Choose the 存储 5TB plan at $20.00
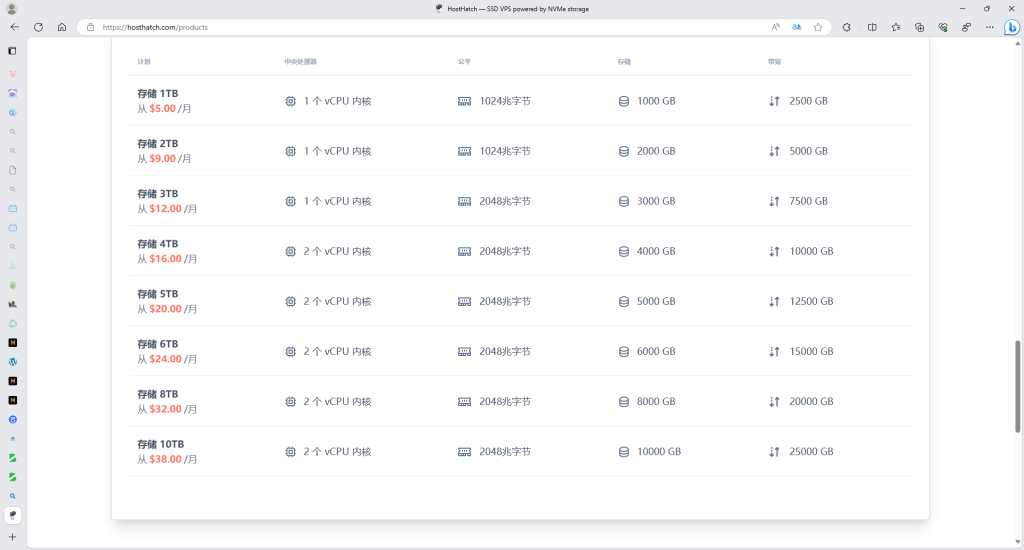1024x550 pixels. 157,294
